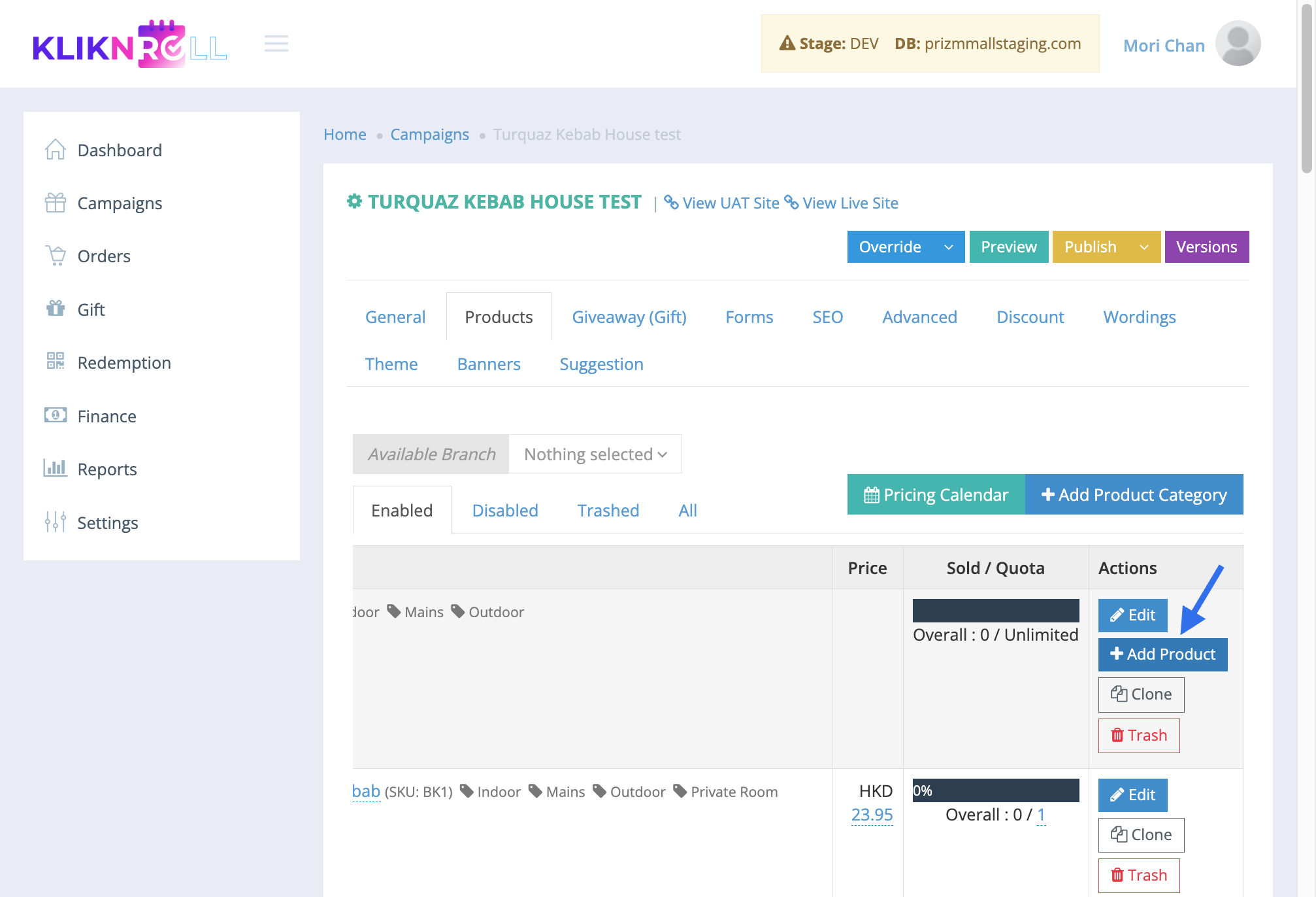Click the hamburger menu icon
This screenshot has width=1316, height=897.
coord(276,44)
